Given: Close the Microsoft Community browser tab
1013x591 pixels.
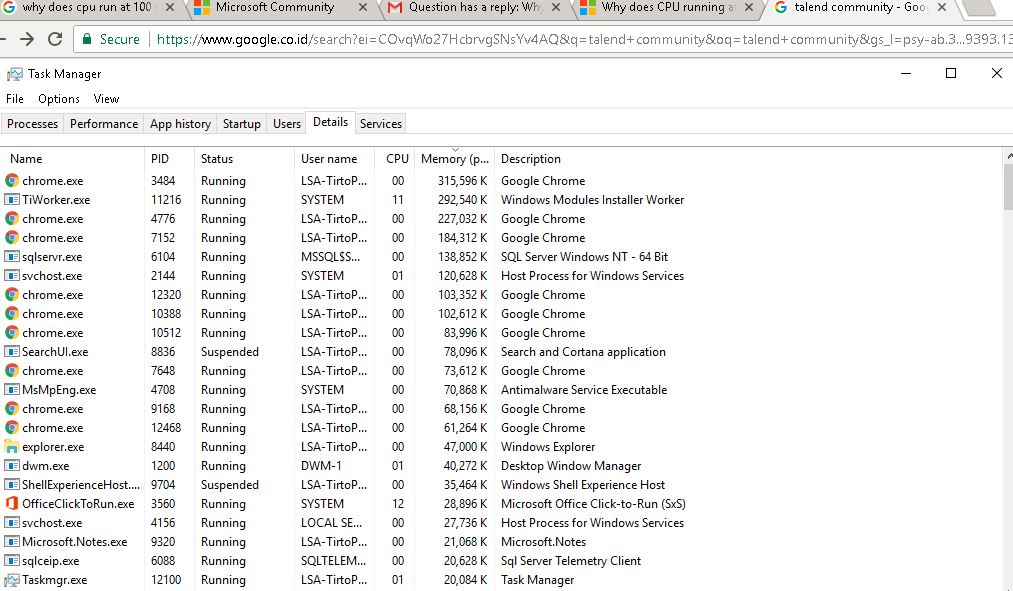Looking at the screenshot, I should pos(362,8).
